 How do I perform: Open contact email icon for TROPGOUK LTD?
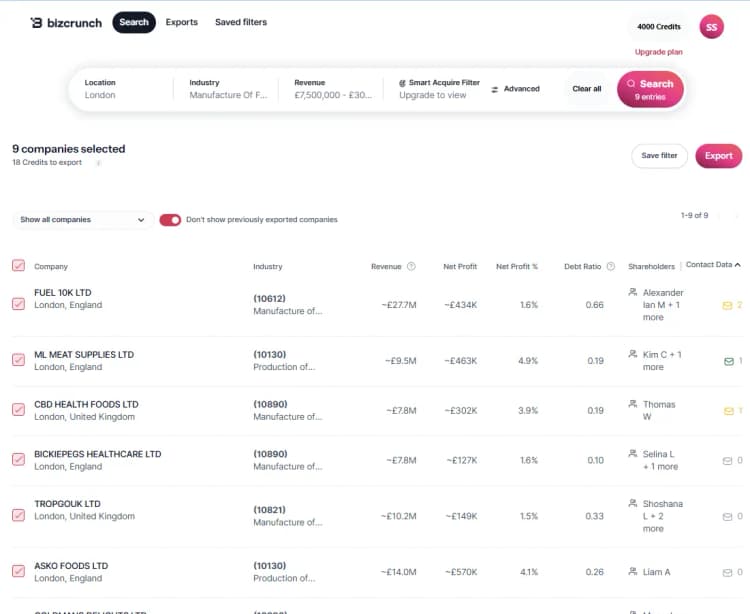point(727,516)
